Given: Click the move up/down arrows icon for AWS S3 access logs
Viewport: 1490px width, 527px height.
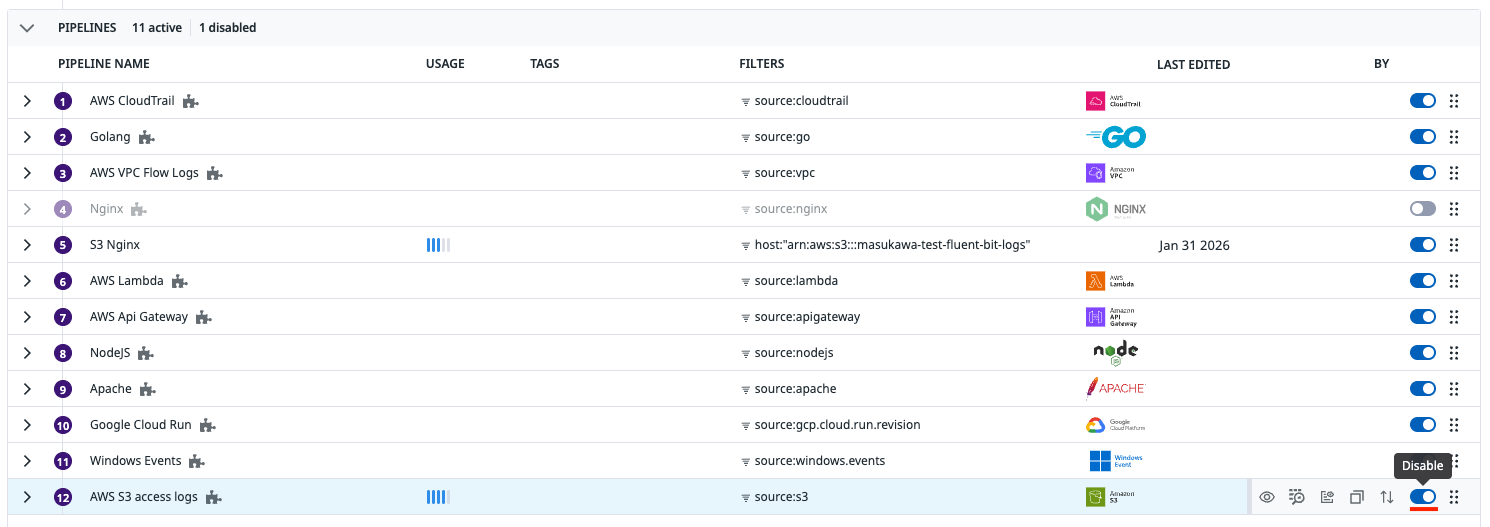Looking at the screenshot, I should coord(1387,497).
